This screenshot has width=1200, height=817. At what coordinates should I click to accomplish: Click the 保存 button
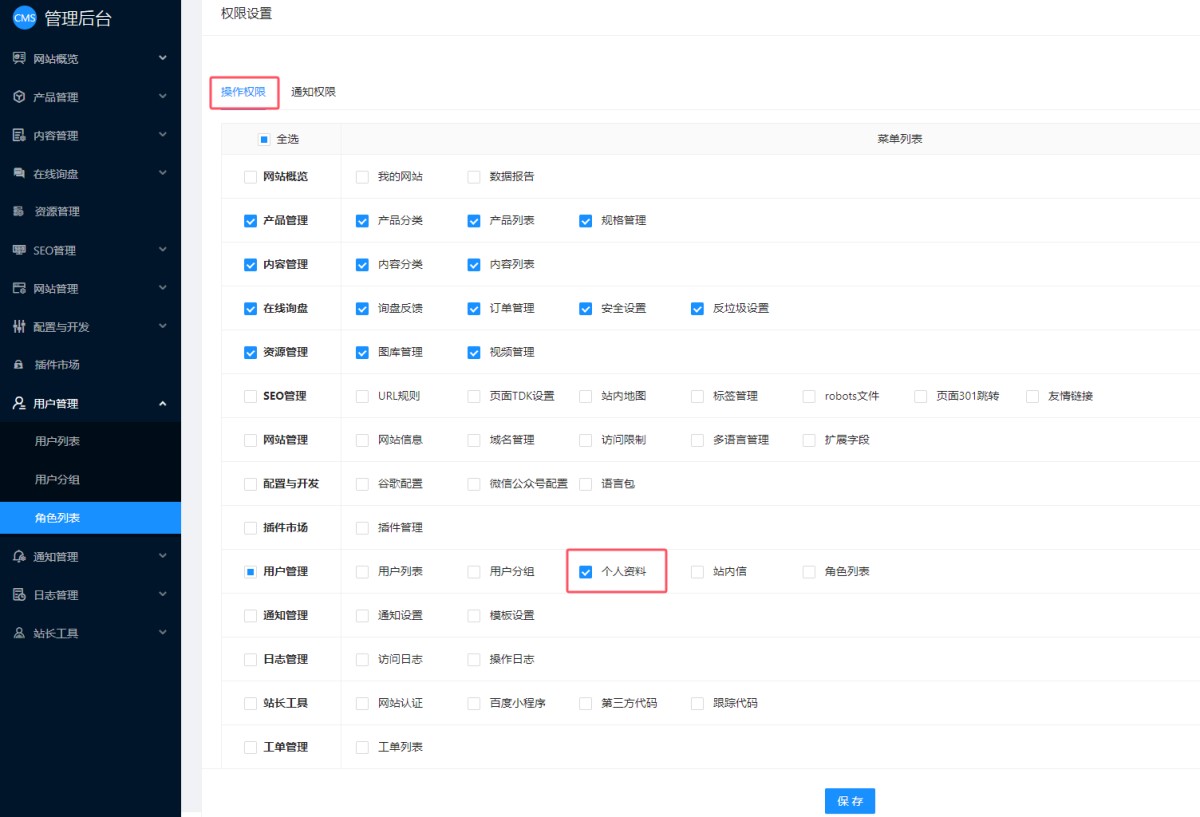tap(850, 801)
